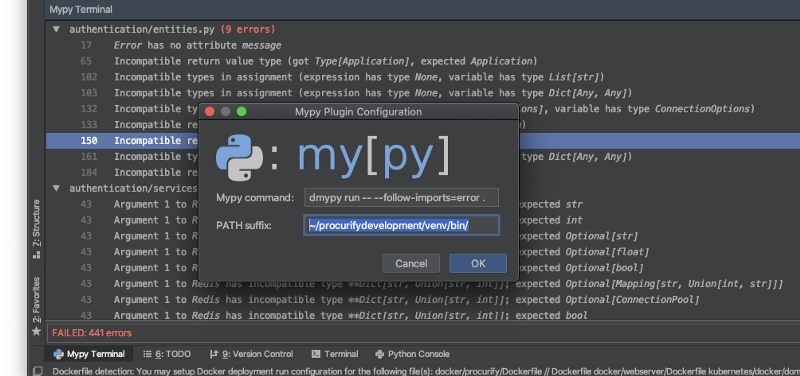Open the 9: Version Control tab
The width and height of the screenshot is (800, 376).
pos(252,354)
